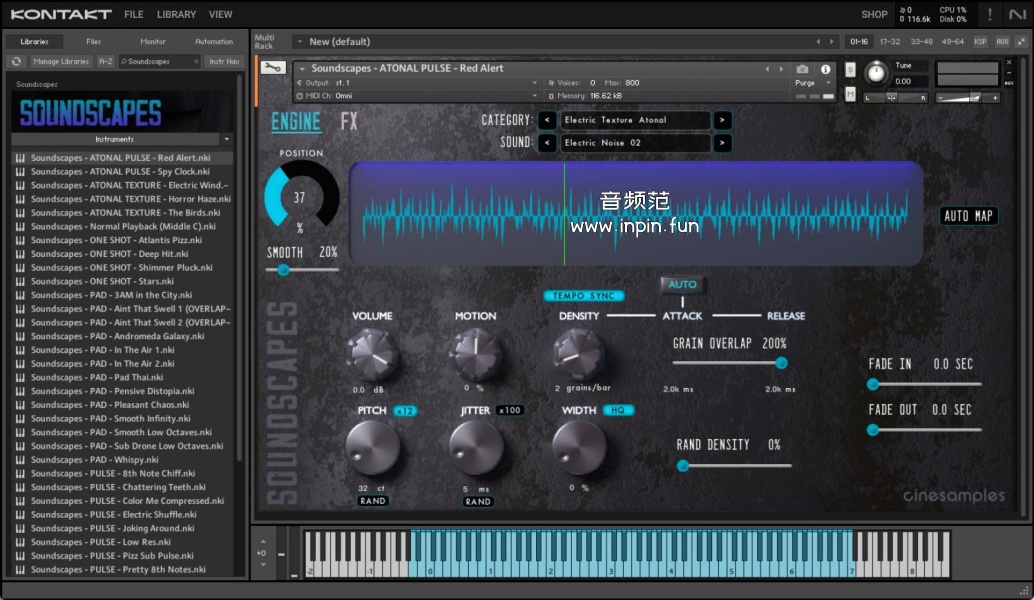The image size is (1034, 600).
Task: Click the next sound arrow beside Electric Noise 02
Action: (722, 143)
